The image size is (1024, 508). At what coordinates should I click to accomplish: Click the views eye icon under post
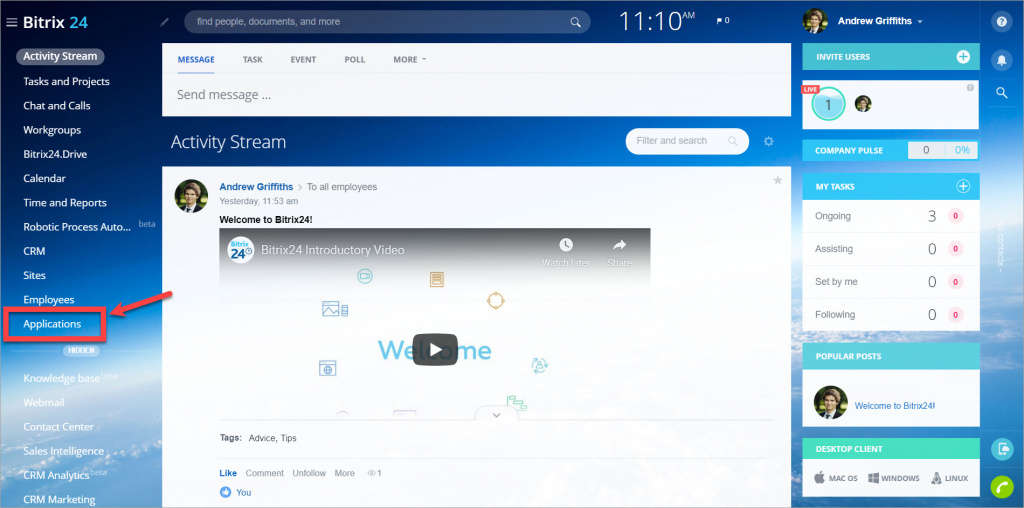371,473
